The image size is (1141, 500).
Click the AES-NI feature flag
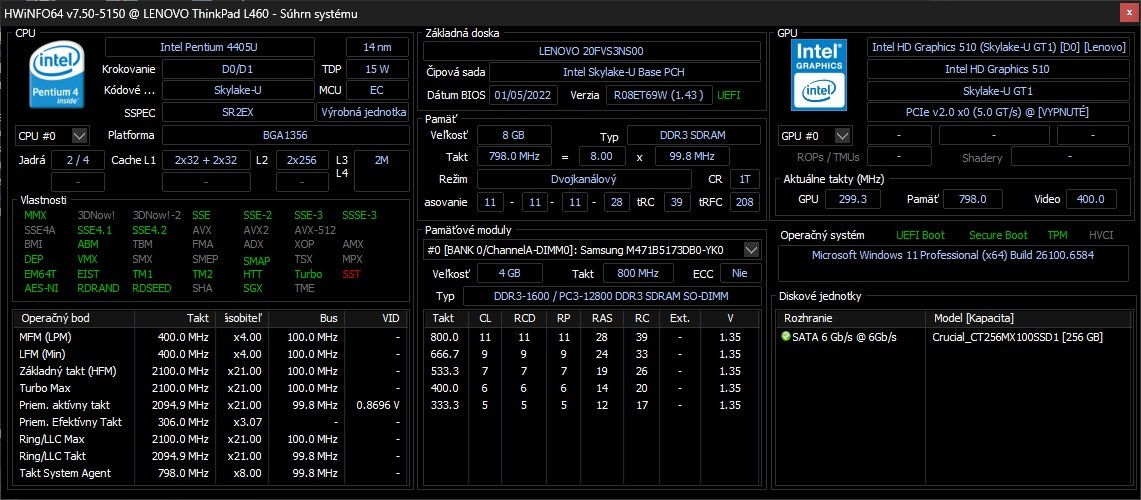click(42, 288)
